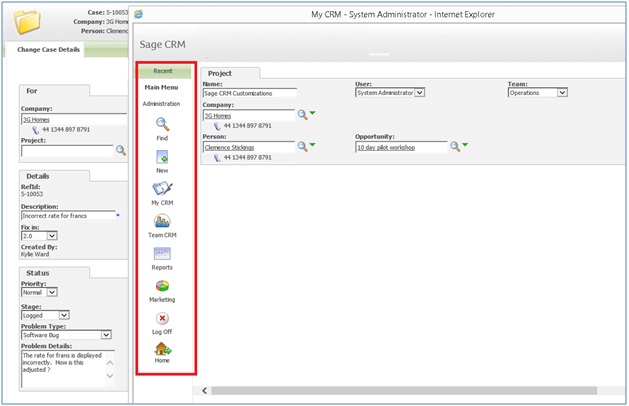Open the User System Administrator dropdown

(x=420, y=93)
